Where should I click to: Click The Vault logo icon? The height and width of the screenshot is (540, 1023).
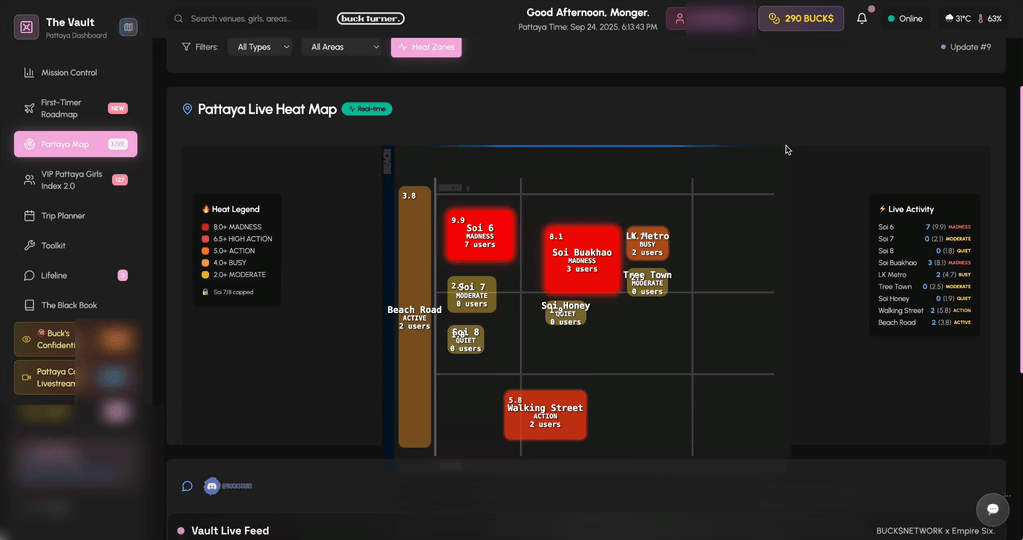coord(27,27)
